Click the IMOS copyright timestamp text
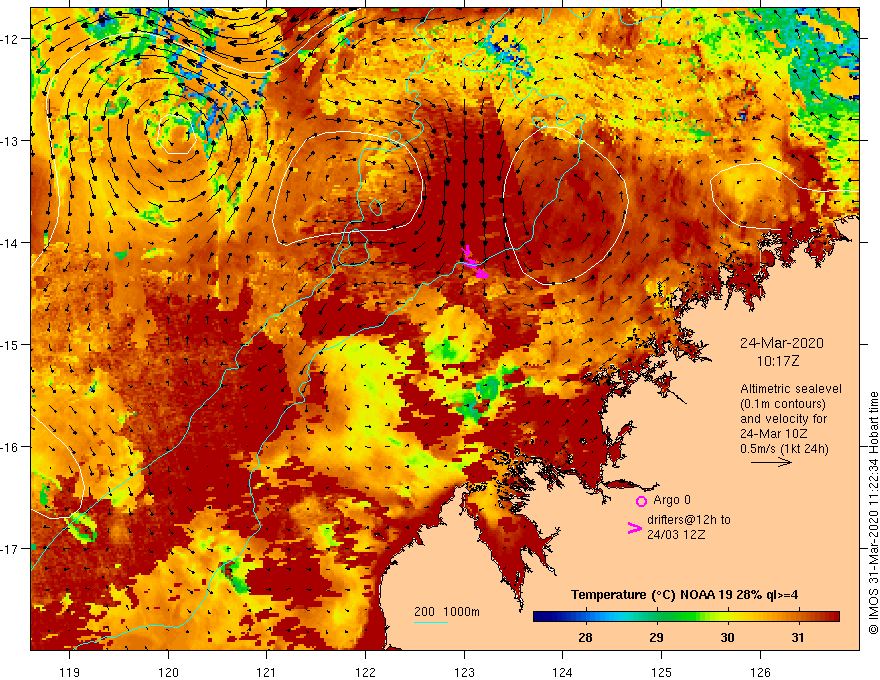Image resolution: width=880 pixels, height=680 pixels. tap(873, 513)
